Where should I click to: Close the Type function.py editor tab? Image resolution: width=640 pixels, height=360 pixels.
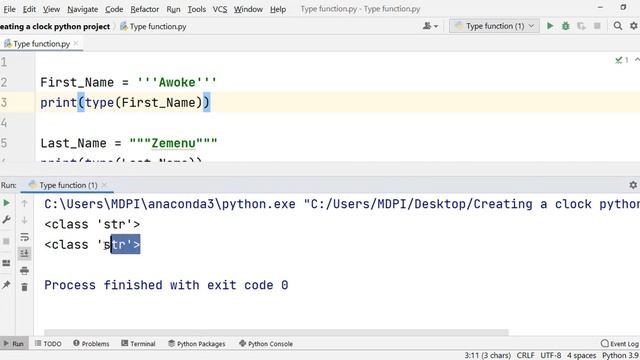coord(76,44)
